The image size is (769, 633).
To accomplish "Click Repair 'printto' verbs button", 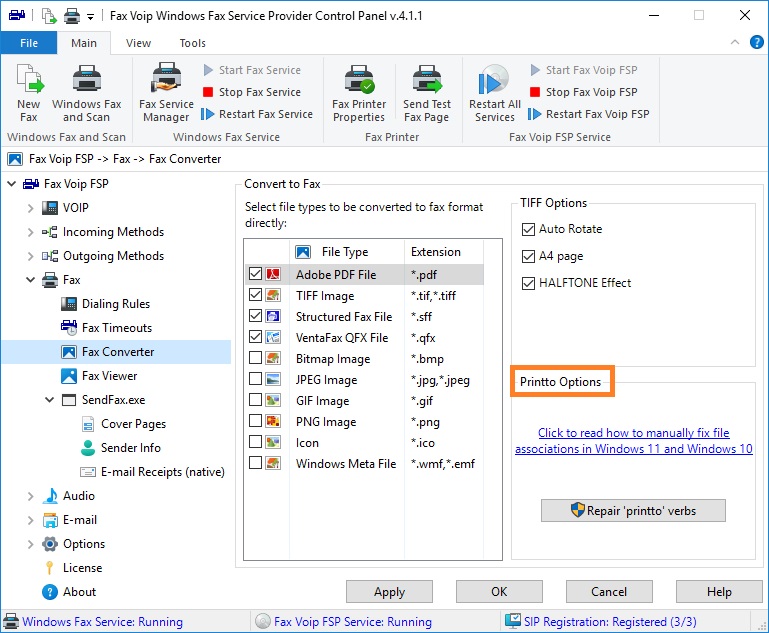I will point(633,511).
